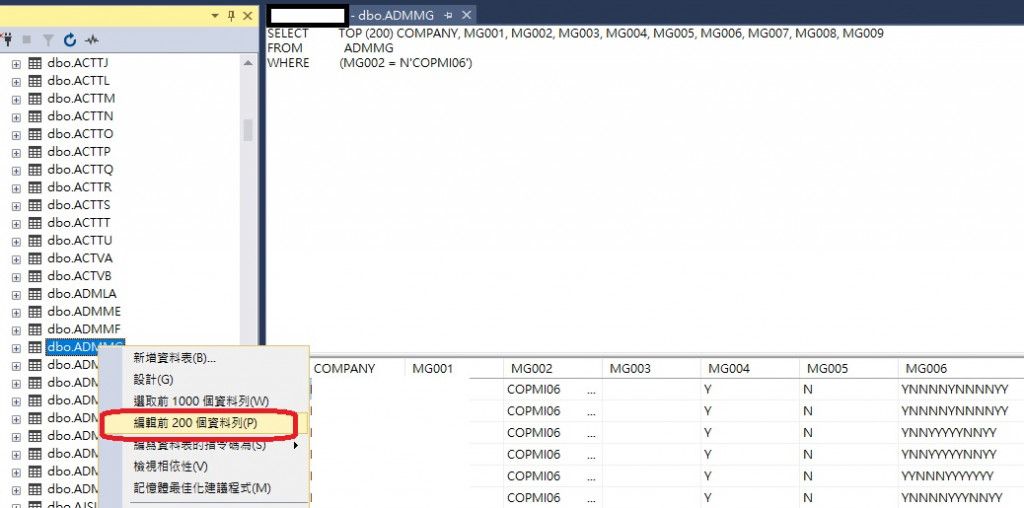Choose 記憶體最佳化建議程式(M) from context menu
Image resolution: width=1024 pixels, height=508 pixels.
[204, 488]
